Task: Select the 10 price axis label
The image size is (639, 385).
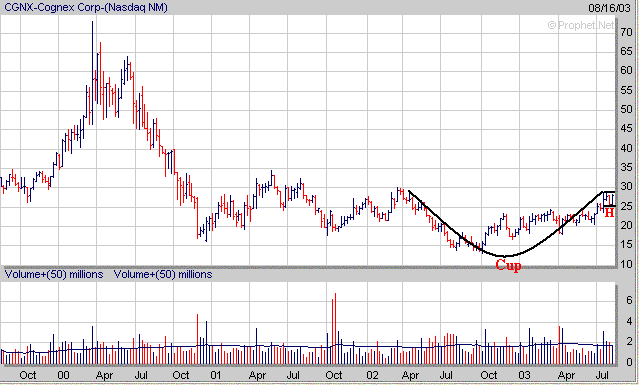Action: 626,264
